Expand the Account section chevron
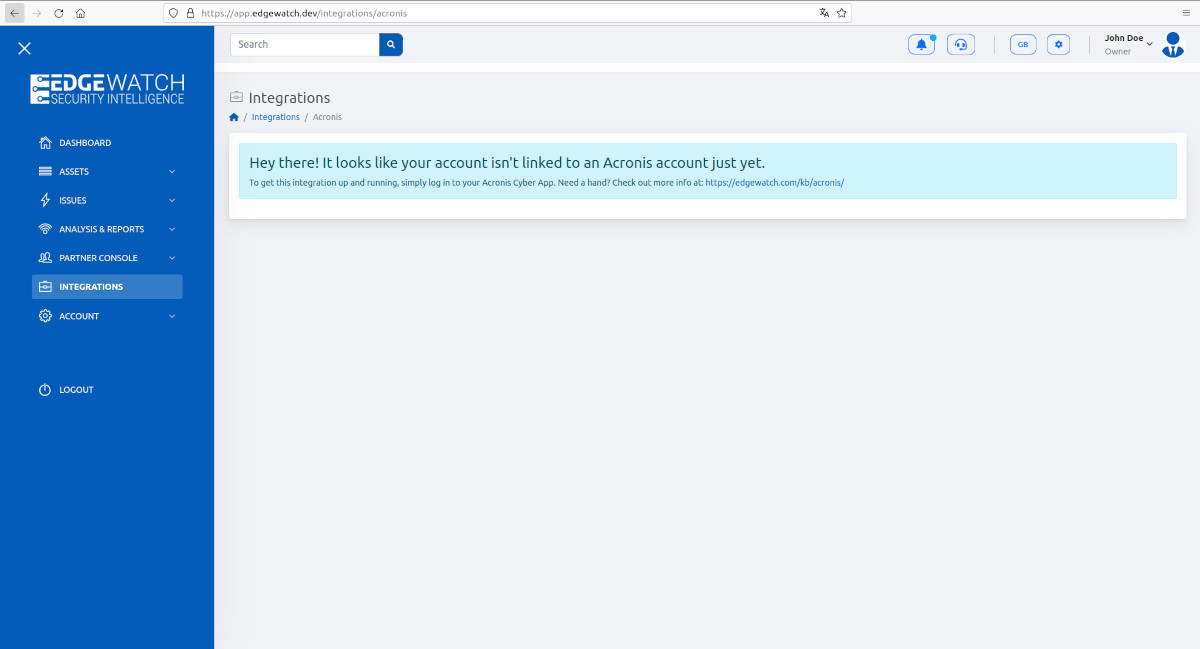This screenshot has height=649, width=1200. pyautogui.click(x=171, y=315)
